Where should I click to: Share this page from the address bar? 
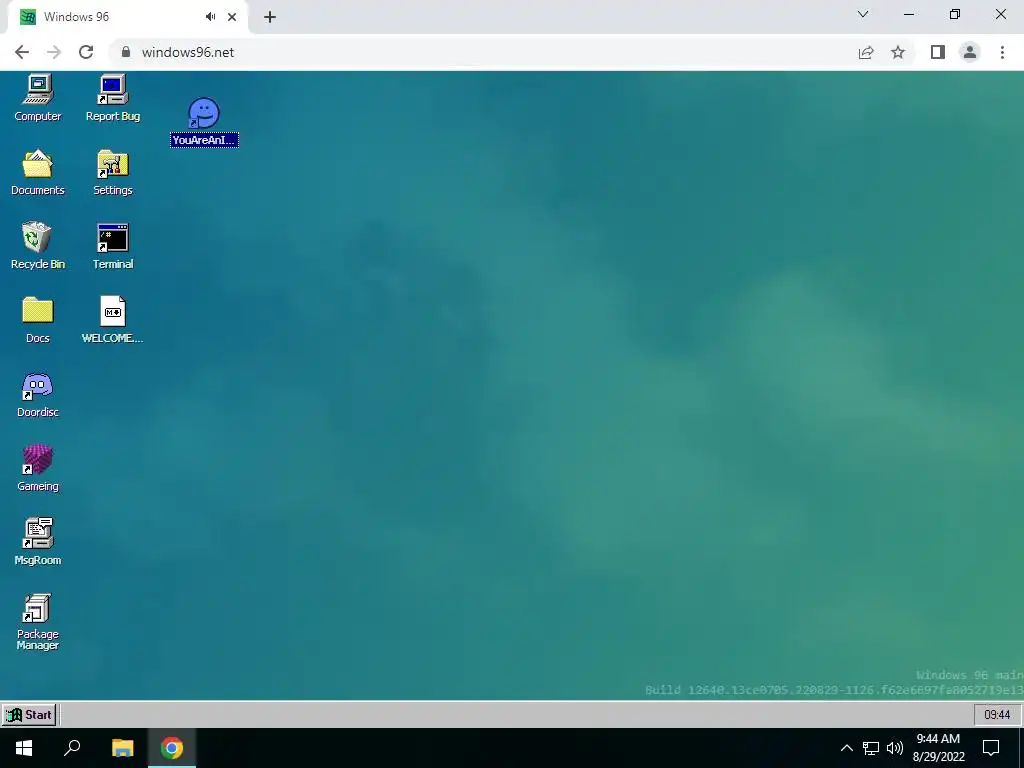pyautogui.click(x=866, y=52)
